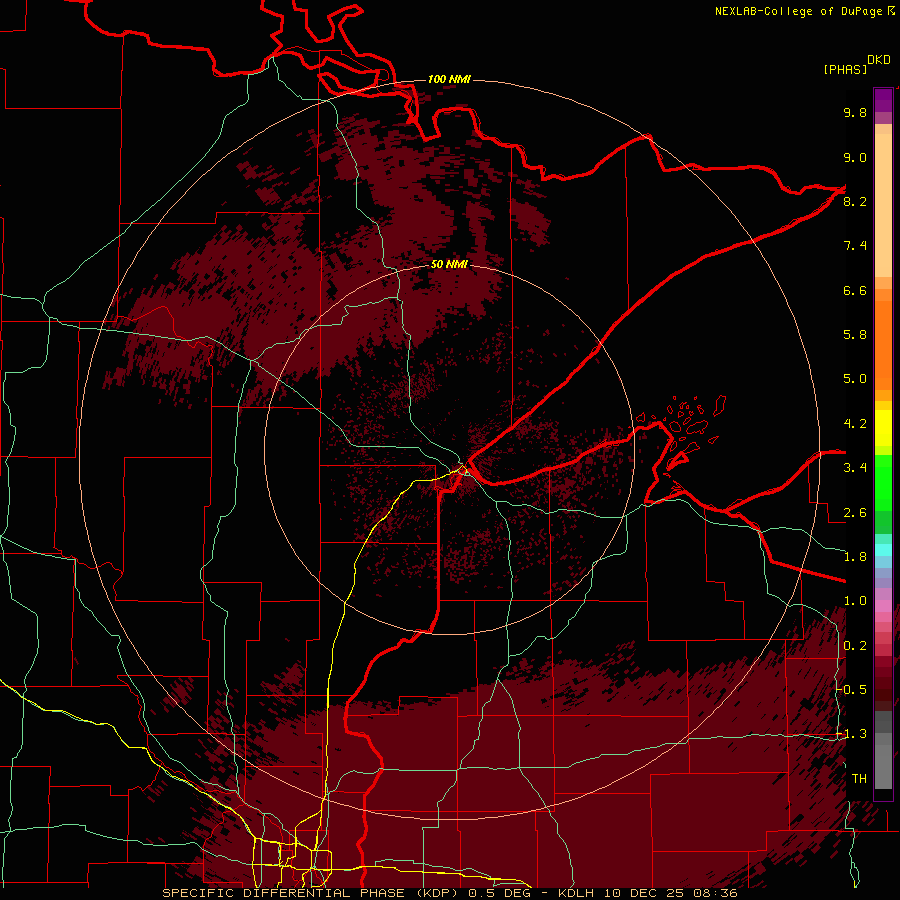
Task: Pick the 4.2 scale label
Action: 855,424
